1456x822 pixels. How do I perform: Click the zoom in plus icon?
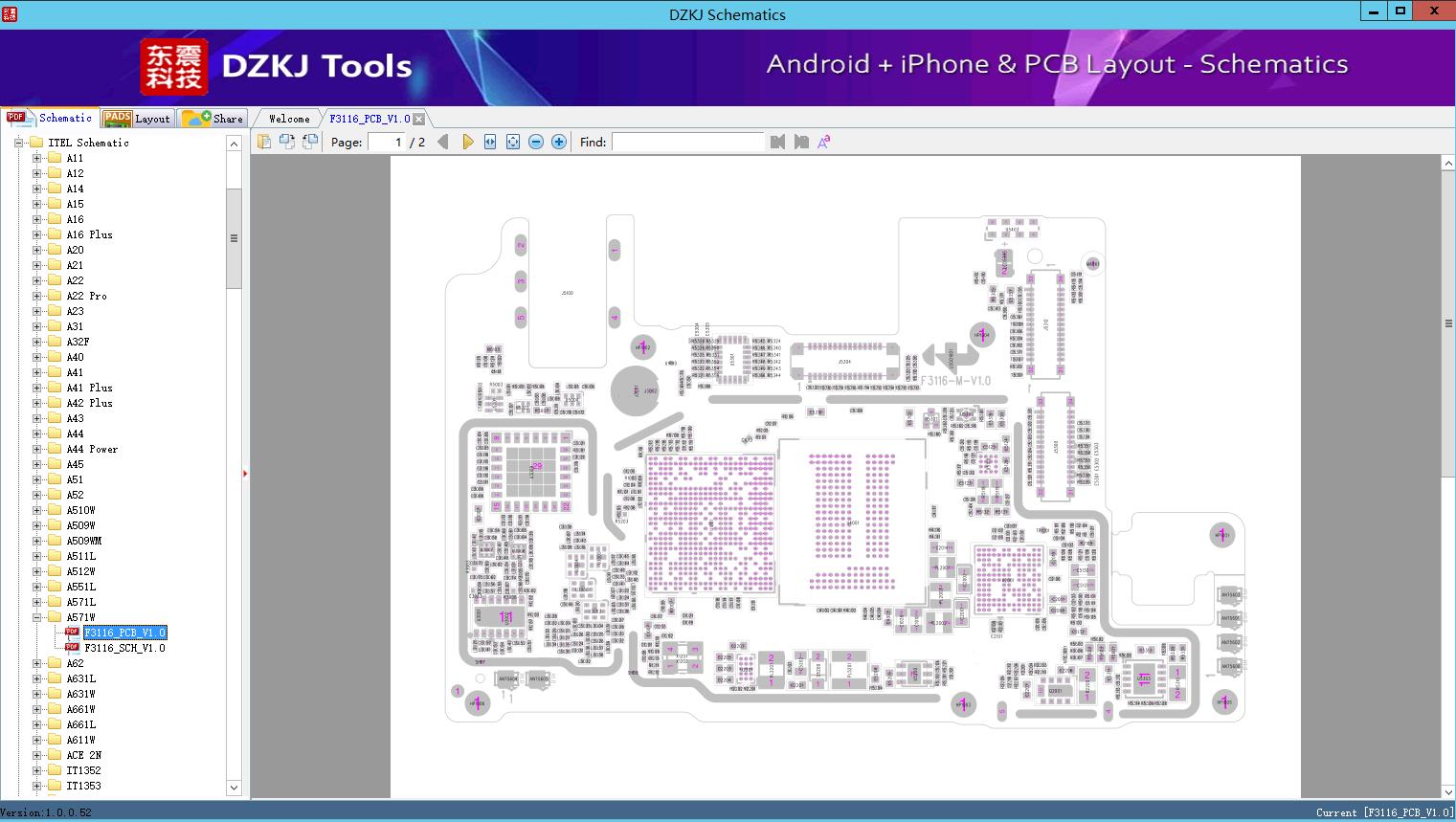click(559, 142)
